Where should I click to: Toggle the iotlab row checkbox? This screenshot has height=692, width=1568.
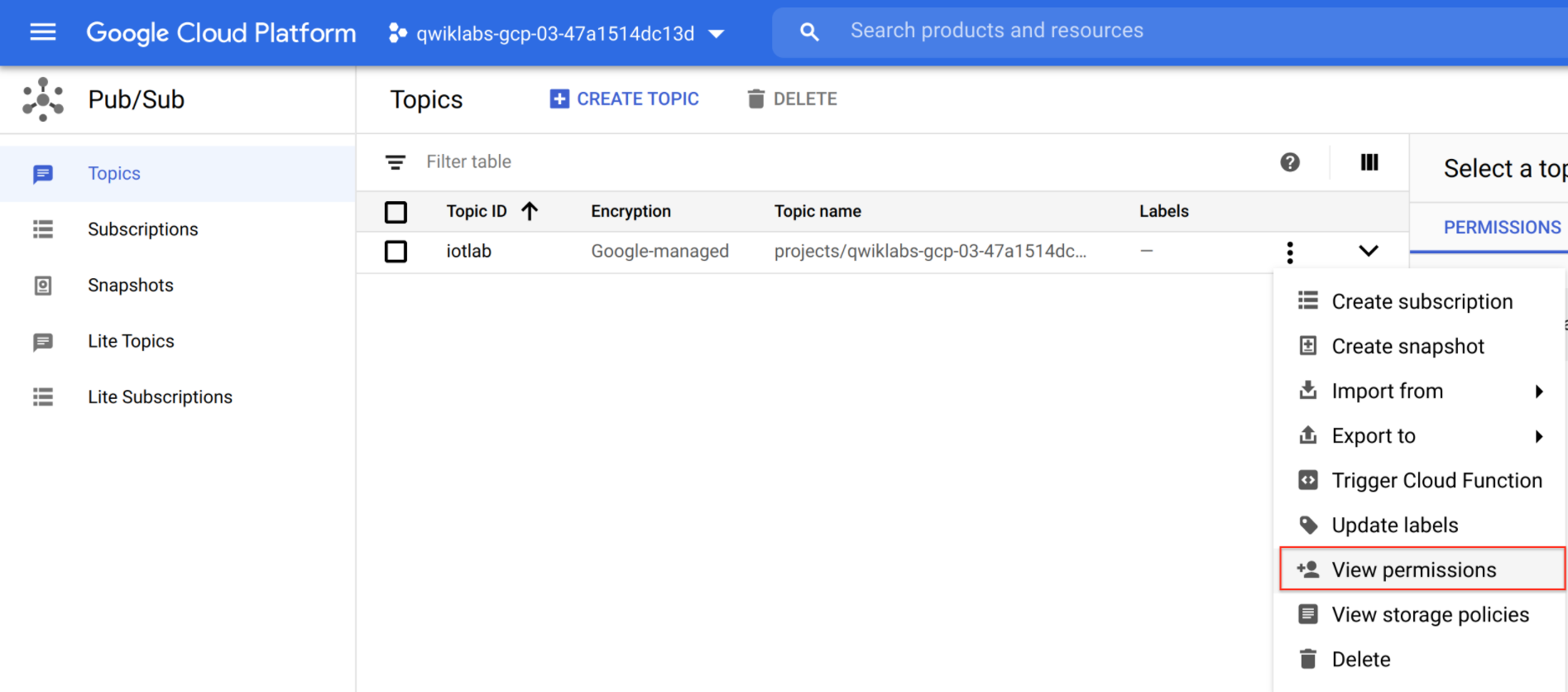point(396,252)
